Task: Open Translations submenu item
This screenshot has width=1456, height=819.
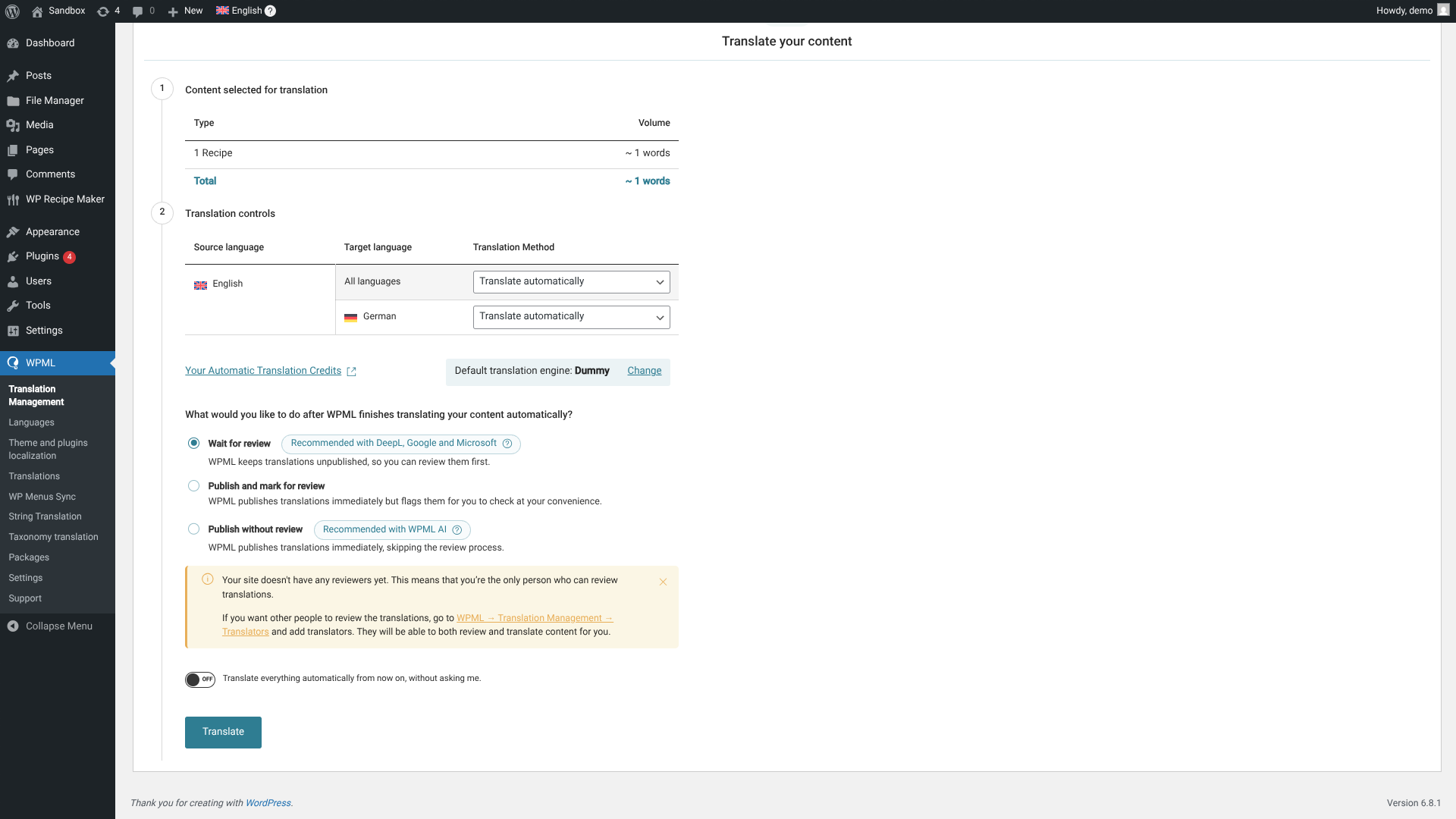Action: pos(34,476)
